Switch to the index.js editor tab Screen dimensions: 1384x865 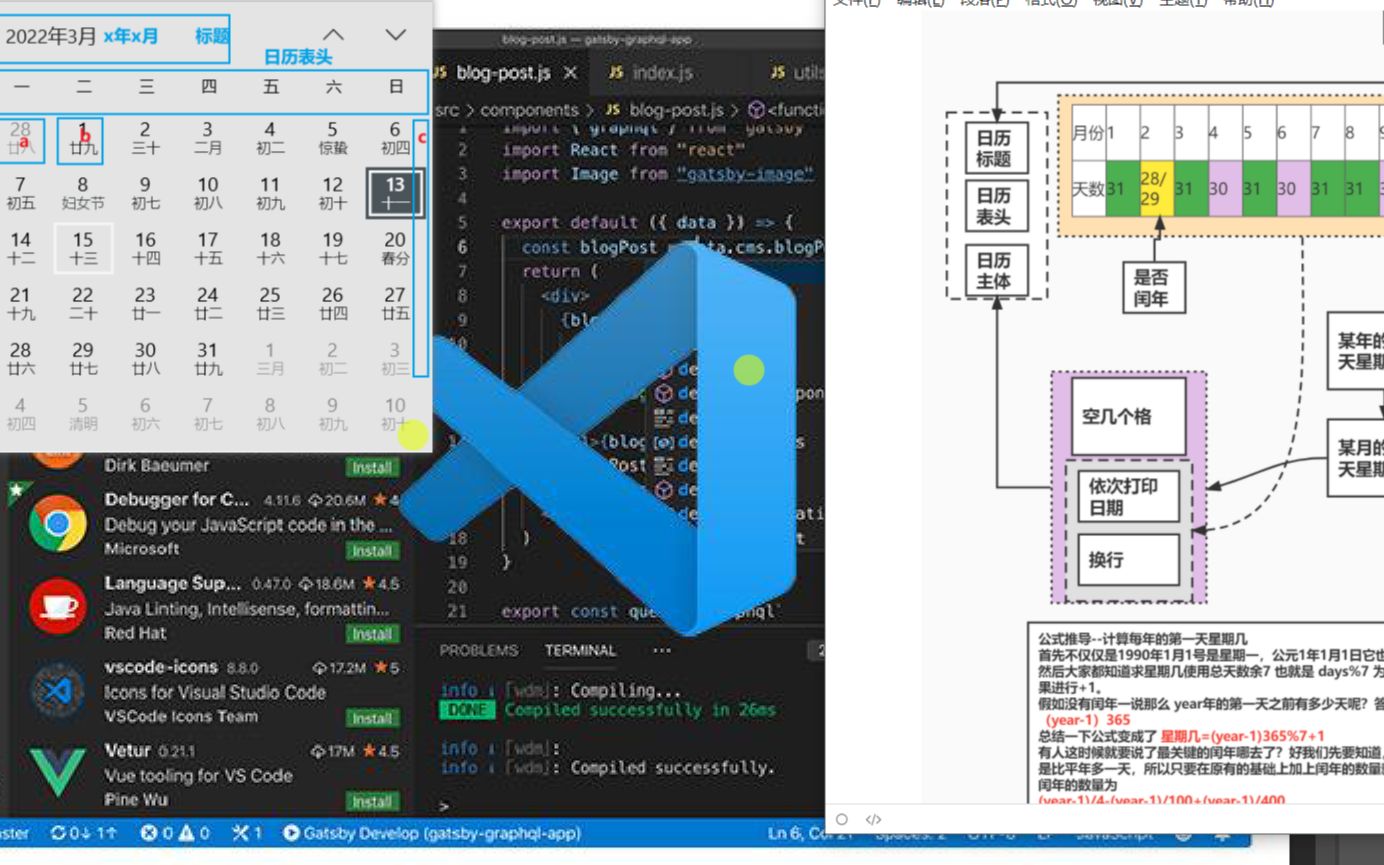663,73
